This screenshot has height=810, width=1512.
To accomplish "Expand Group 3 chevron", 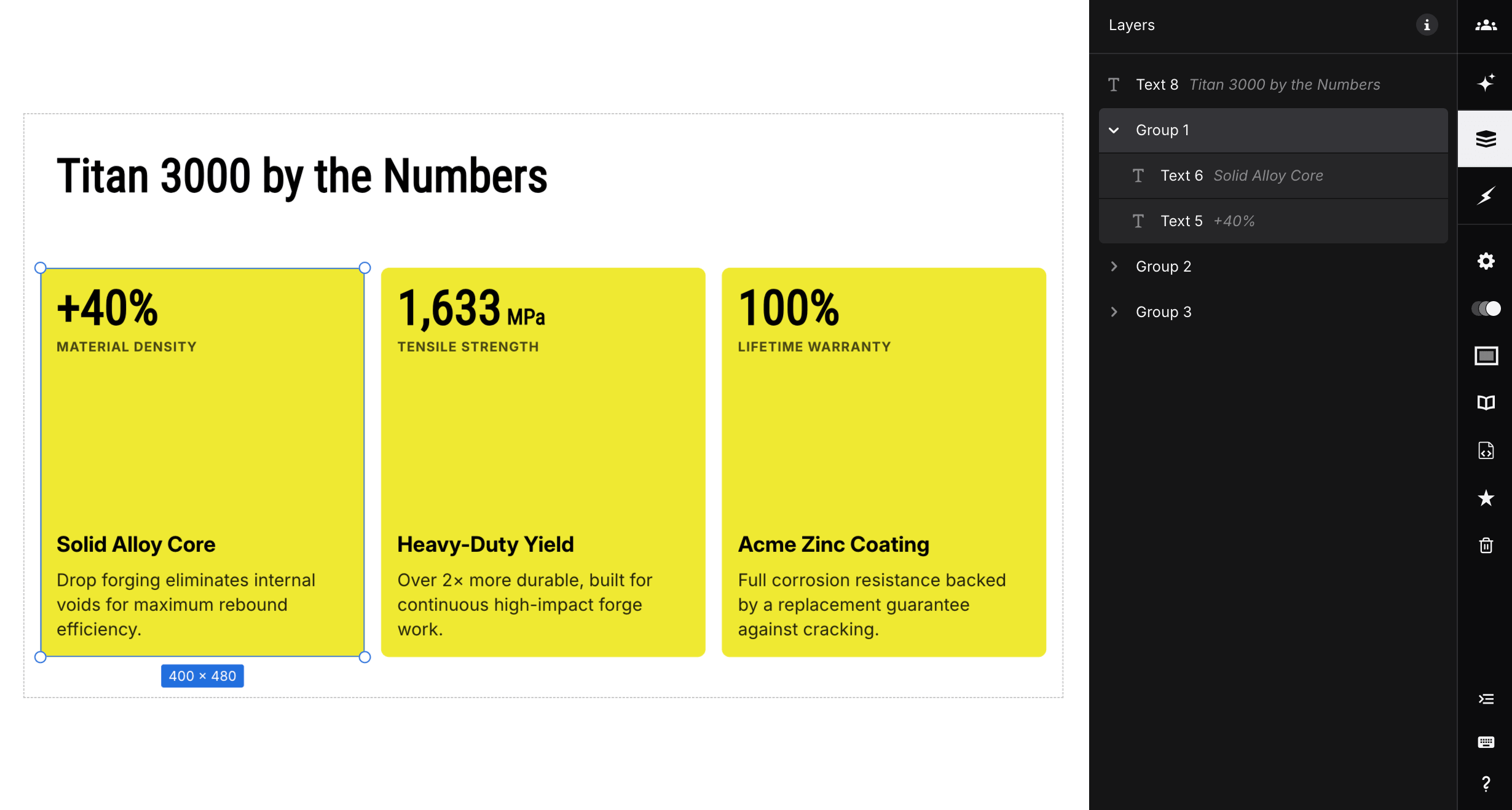I will [1113, 312].
